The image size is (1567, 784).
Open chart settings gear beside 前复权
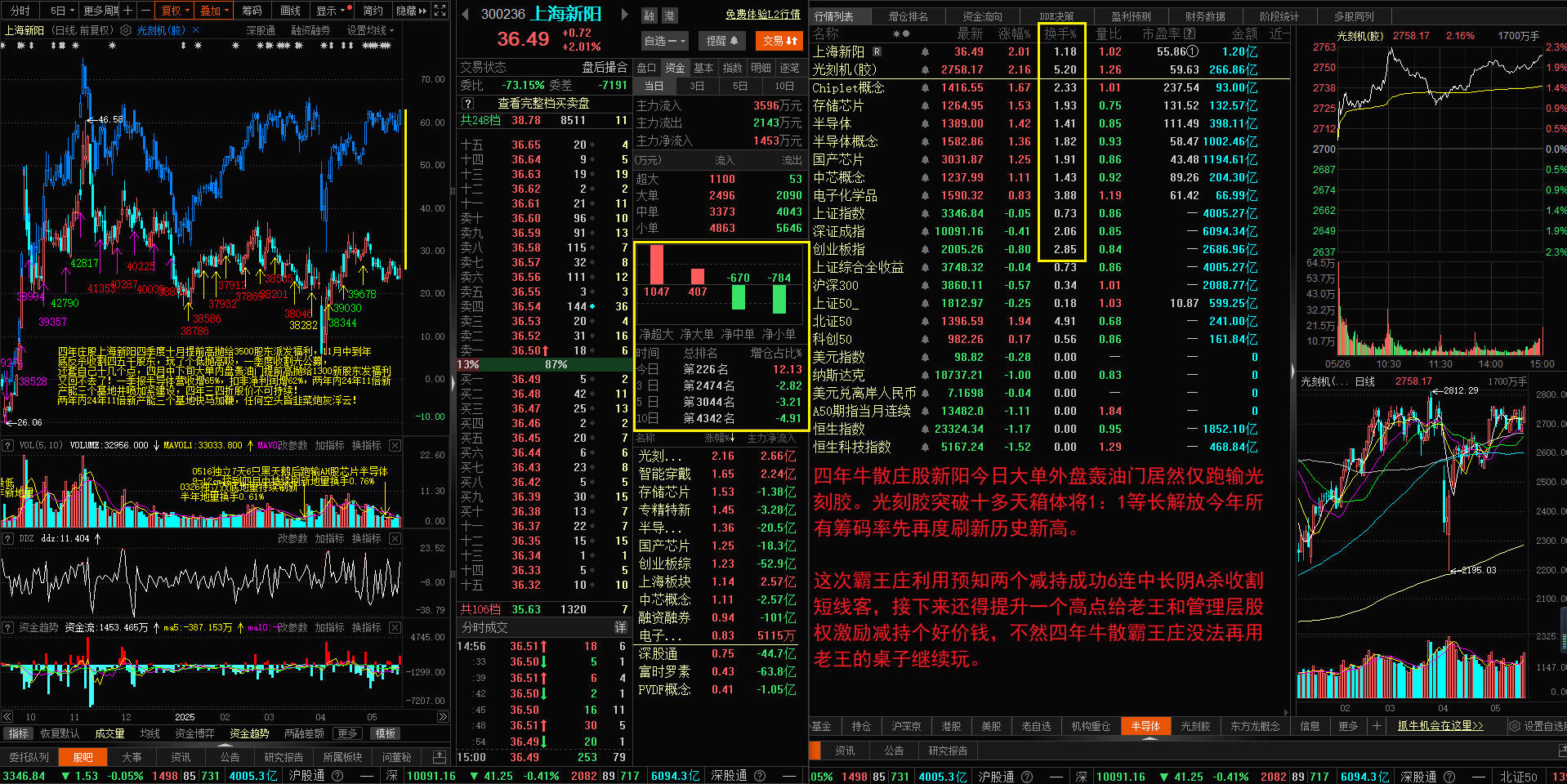tap(126, 30)
